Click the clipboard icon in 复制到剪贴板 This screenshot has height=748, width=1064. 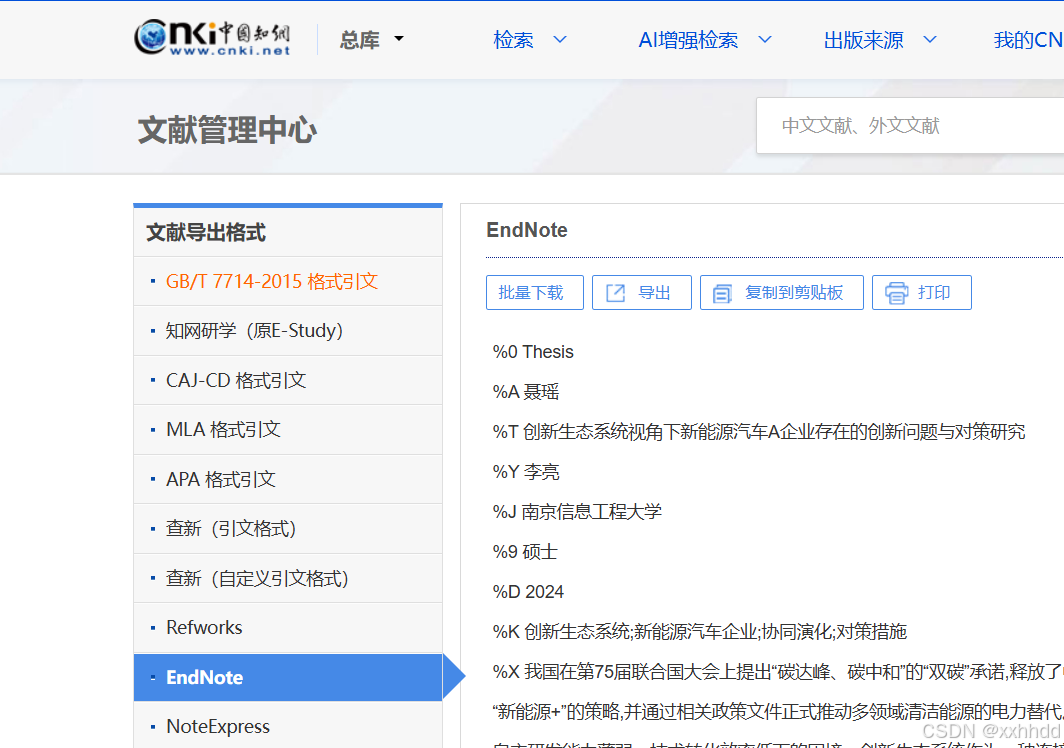point(722,294)
